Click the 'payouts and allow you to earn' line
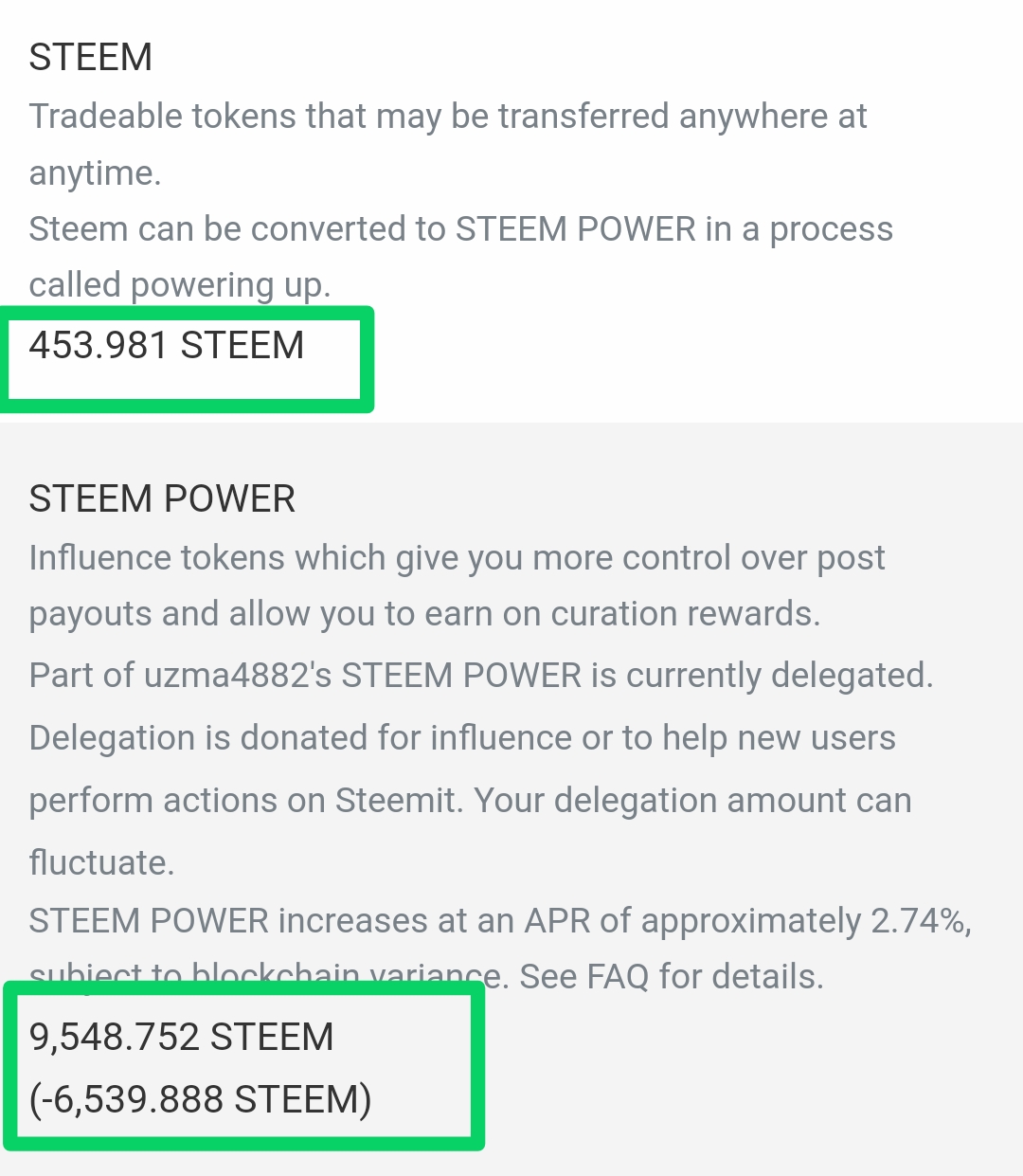The width and height of the screenshot is (1023, 1176). tap(424, 614)
